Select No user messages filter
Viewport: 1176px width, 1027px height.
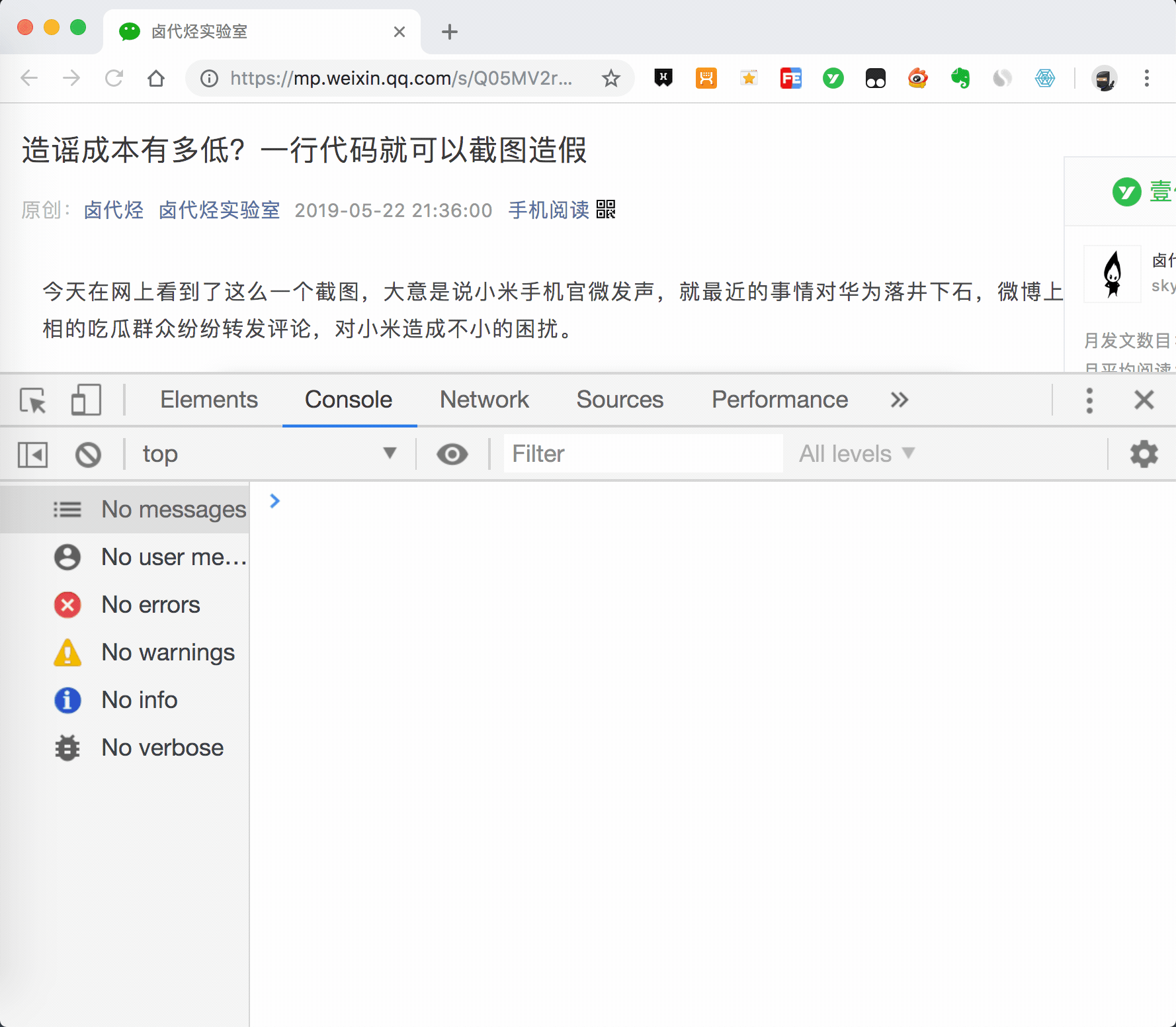125,557
